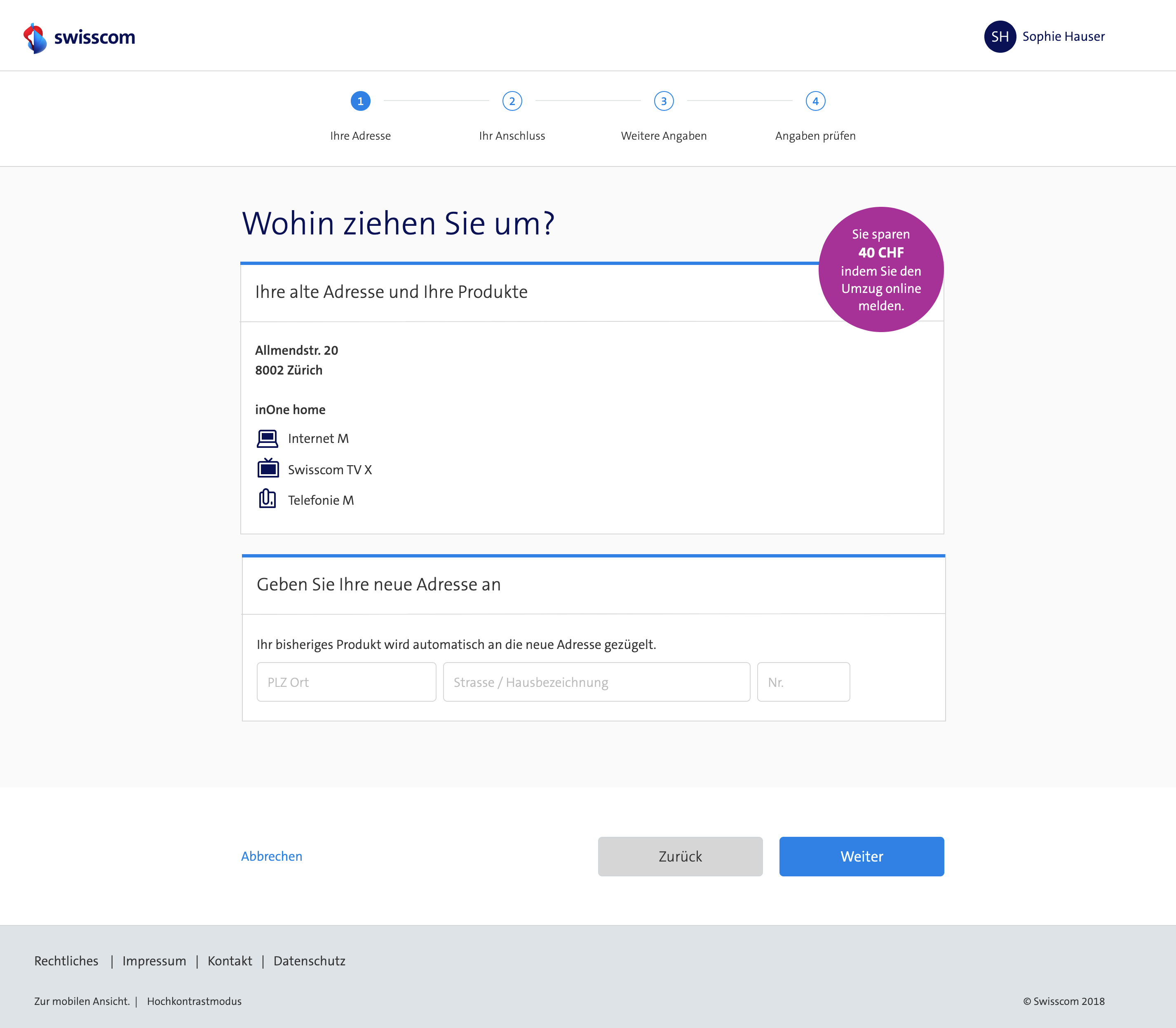Click the © Swisscom 2018 copyright text
The width and height of the screenshot is (1176, 1028).
click(x=1063, y=1001)
